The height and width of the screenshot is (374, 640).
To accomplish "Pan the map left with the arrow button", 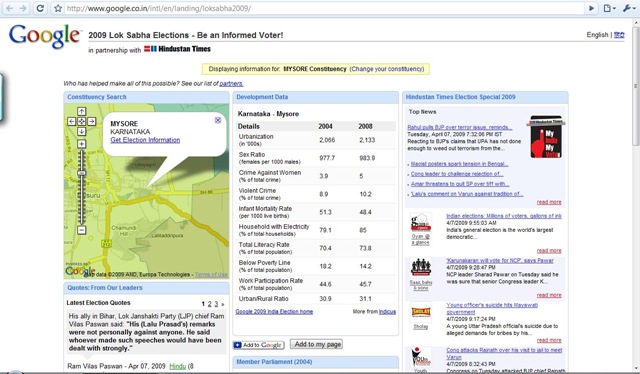I will [x=71, y=121].
